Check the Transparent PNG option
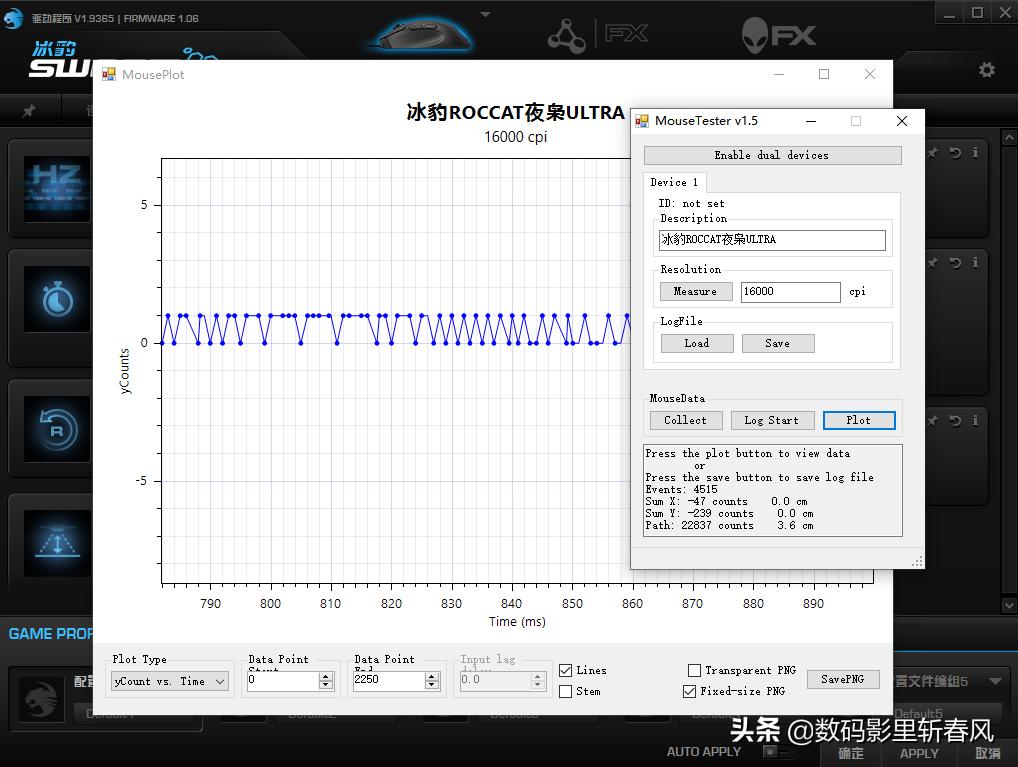The image size is (1018, 767). (x=694, y=670)
